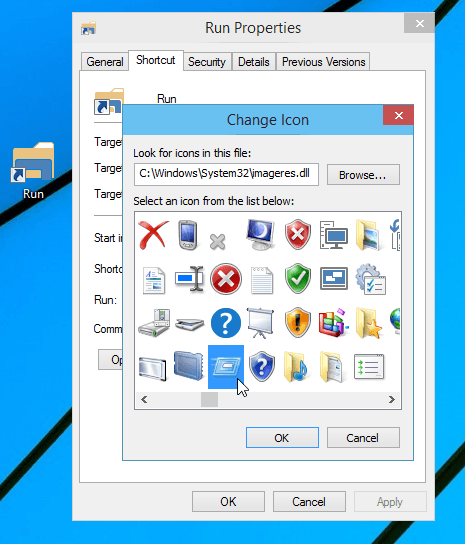The width and height of the screenshot is (465, 544).
Task: Select the monitor with moon icon
Action: 260,234
